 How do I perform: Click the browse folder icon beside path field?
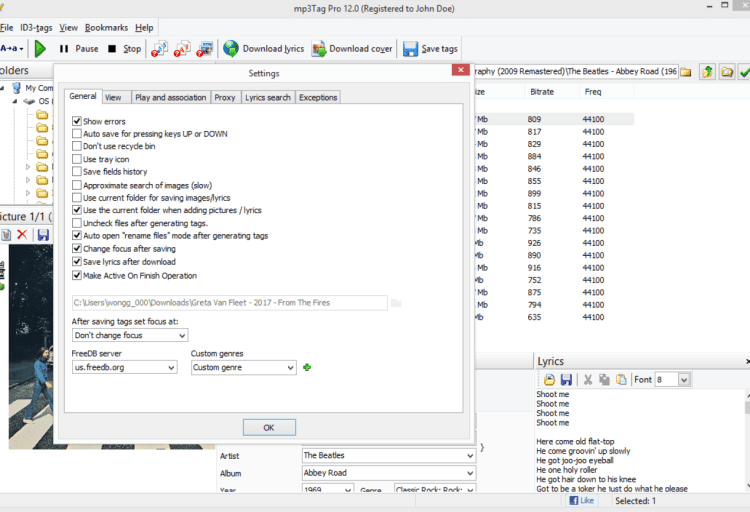click(x=396, y=303)
